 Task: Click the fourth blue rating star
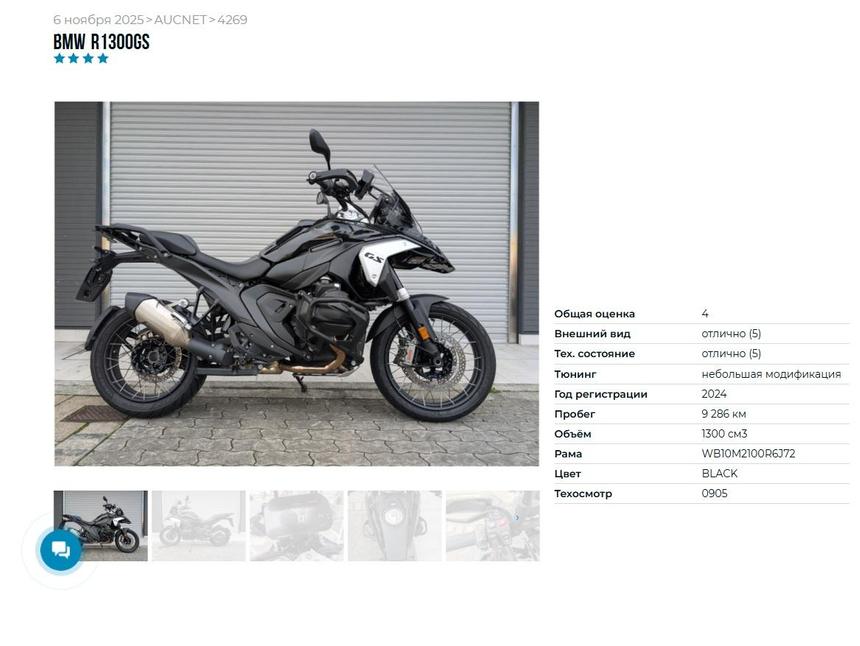coord(103,58)
